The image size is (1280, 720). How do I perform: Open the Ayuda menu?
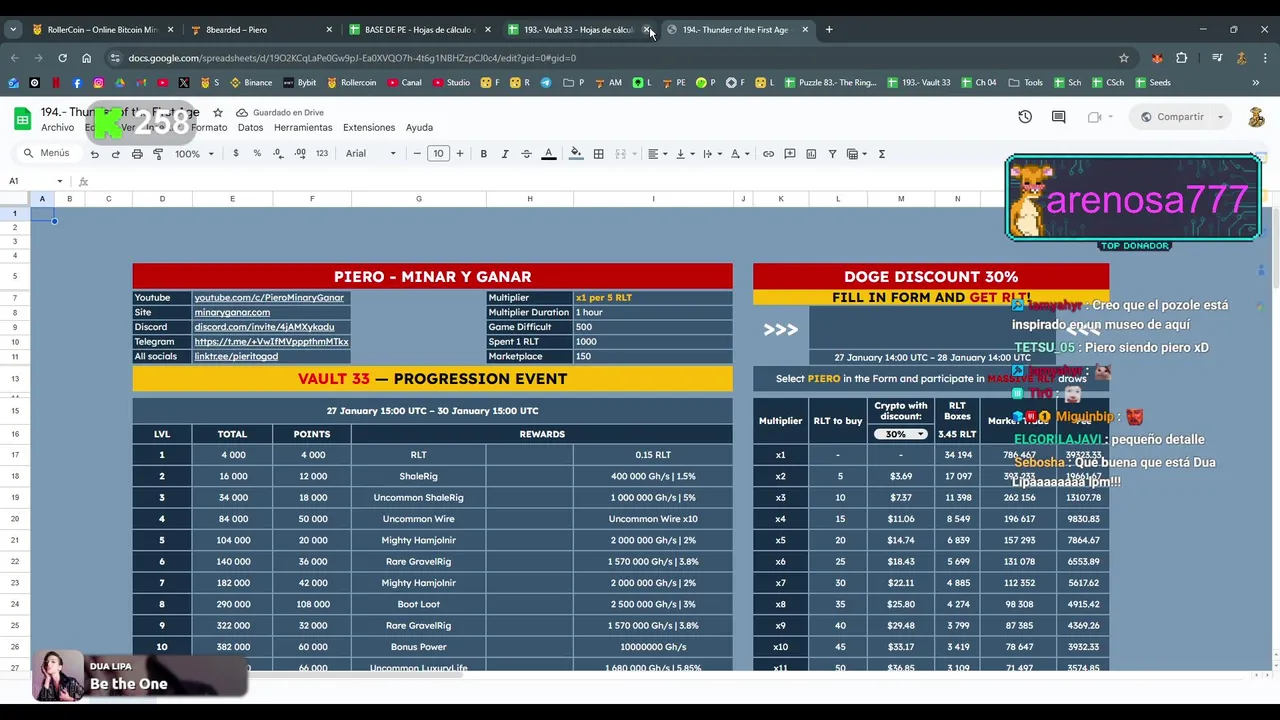tap(419, 128)
